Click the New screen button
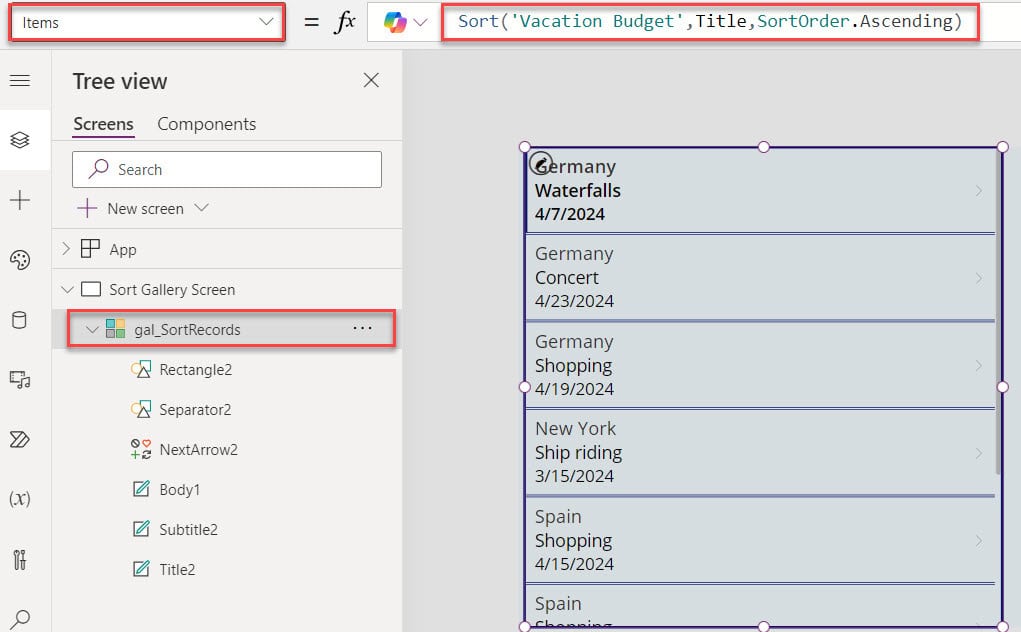 143,208
